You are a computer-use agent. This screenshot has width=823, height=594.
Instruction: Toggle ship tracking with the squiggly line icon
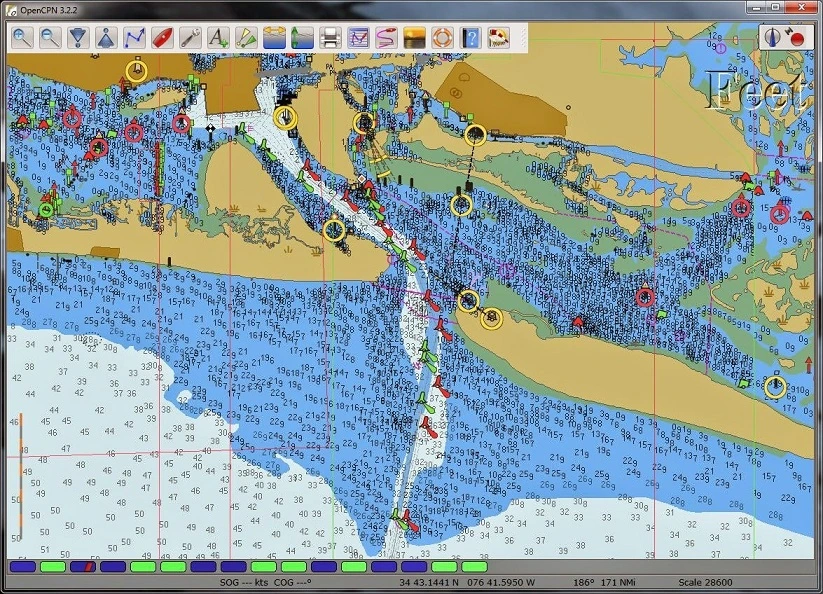point(386,37)
